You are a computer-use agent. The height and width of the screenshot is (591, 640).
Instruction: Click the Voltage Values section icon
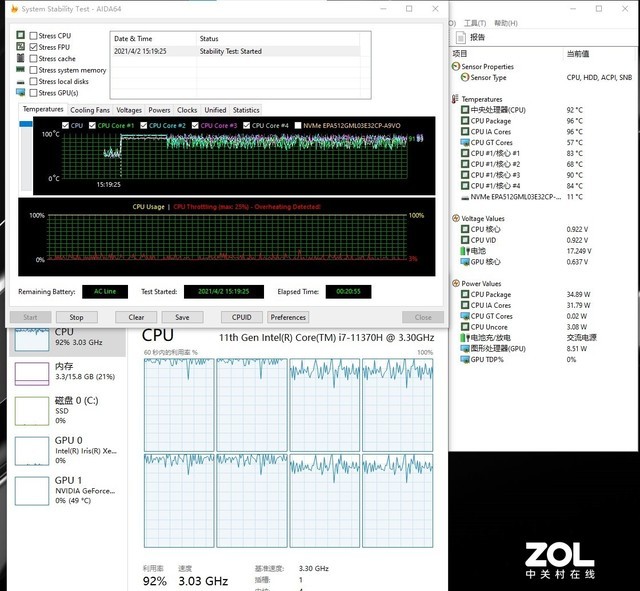pos(456,218)
